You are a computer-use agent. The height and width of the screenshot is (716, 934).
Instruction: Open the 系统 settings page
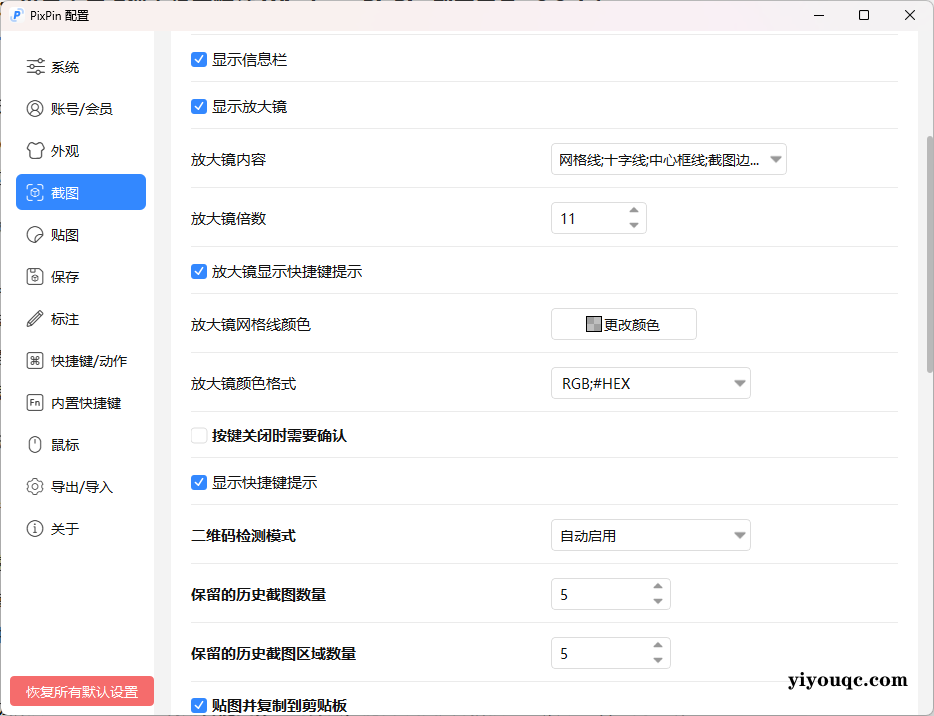tap(66, 66)
